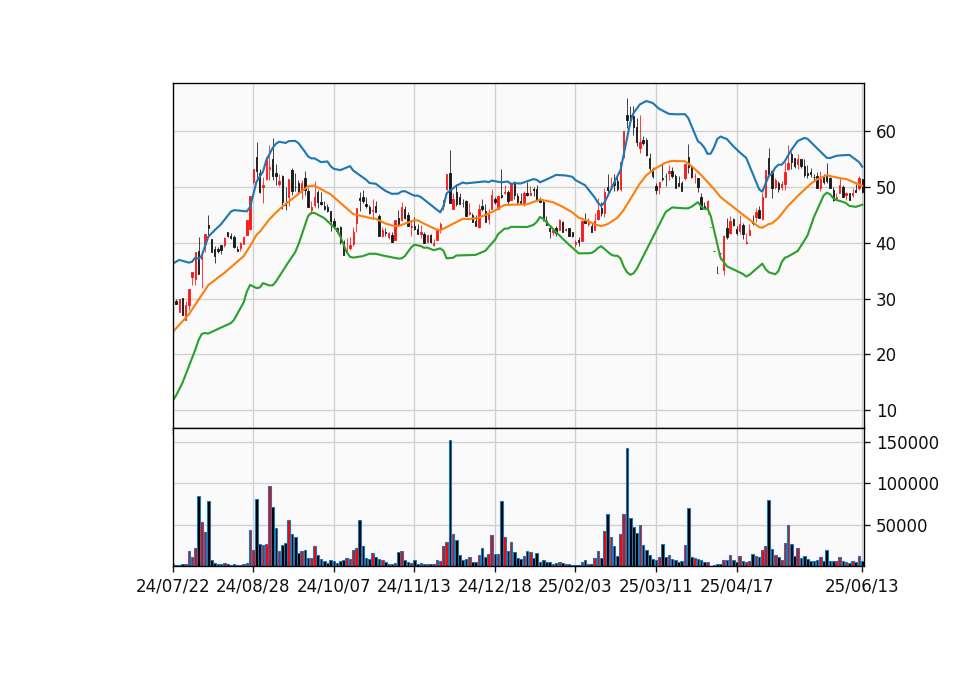Click the volume axis value 50000
This screenshot has width=960, height=690.
click(902, 526)
